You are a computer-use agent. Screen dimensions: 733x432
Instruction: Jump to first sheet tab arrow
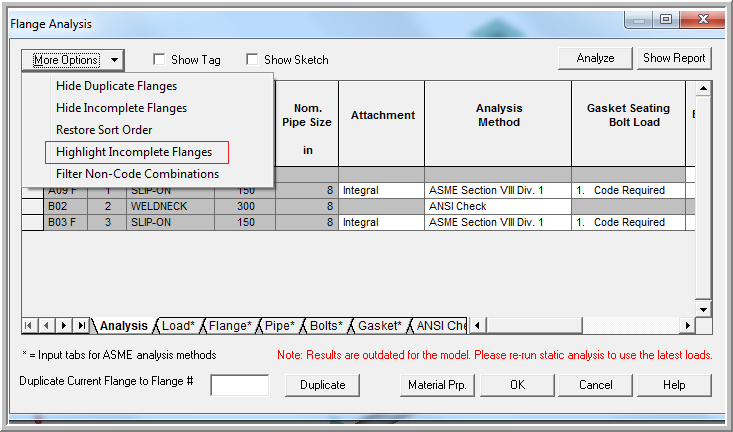coord(29,326)
